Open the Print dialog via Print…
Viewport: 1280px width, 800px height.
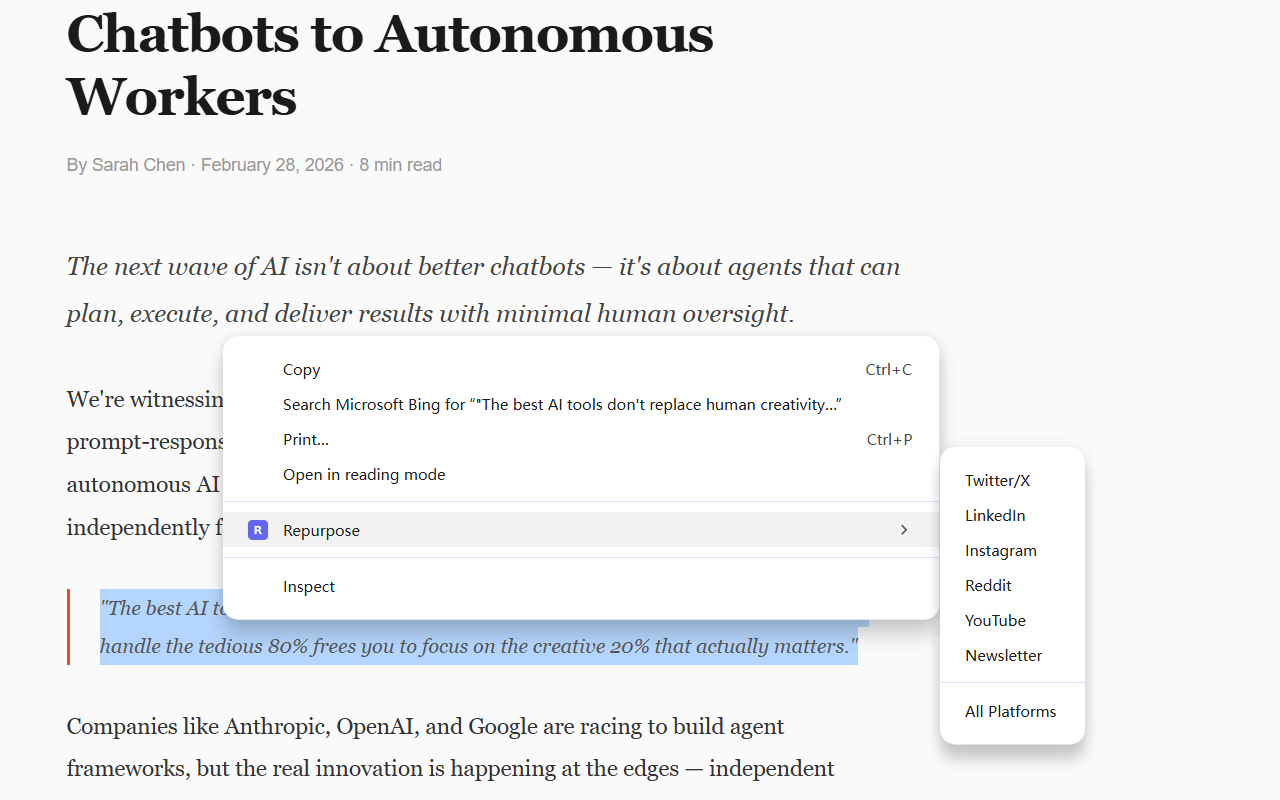click(x=305, y=439)
